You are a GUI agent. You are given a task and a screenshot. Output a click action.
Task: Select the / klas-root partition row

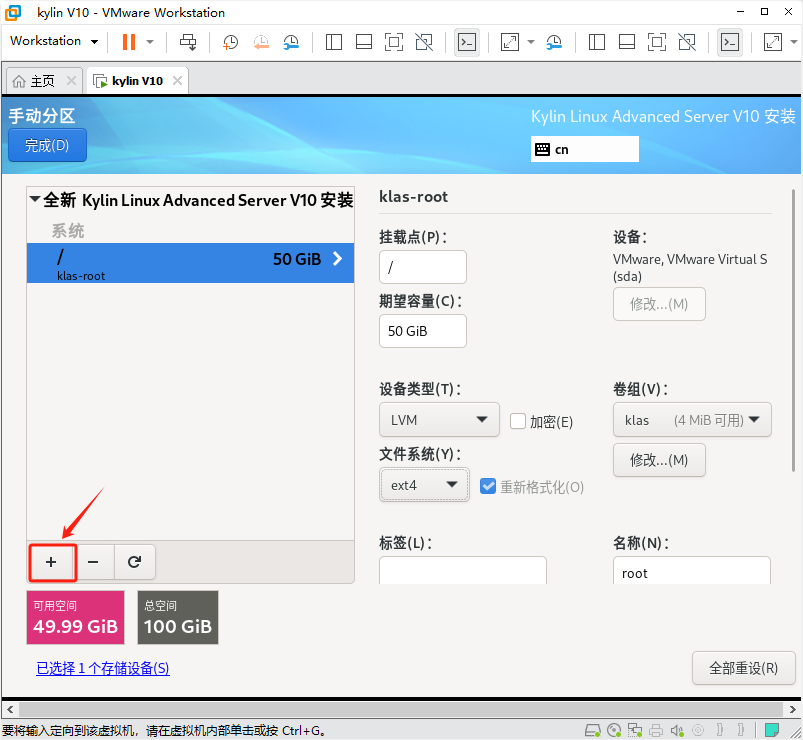(190, 263)
